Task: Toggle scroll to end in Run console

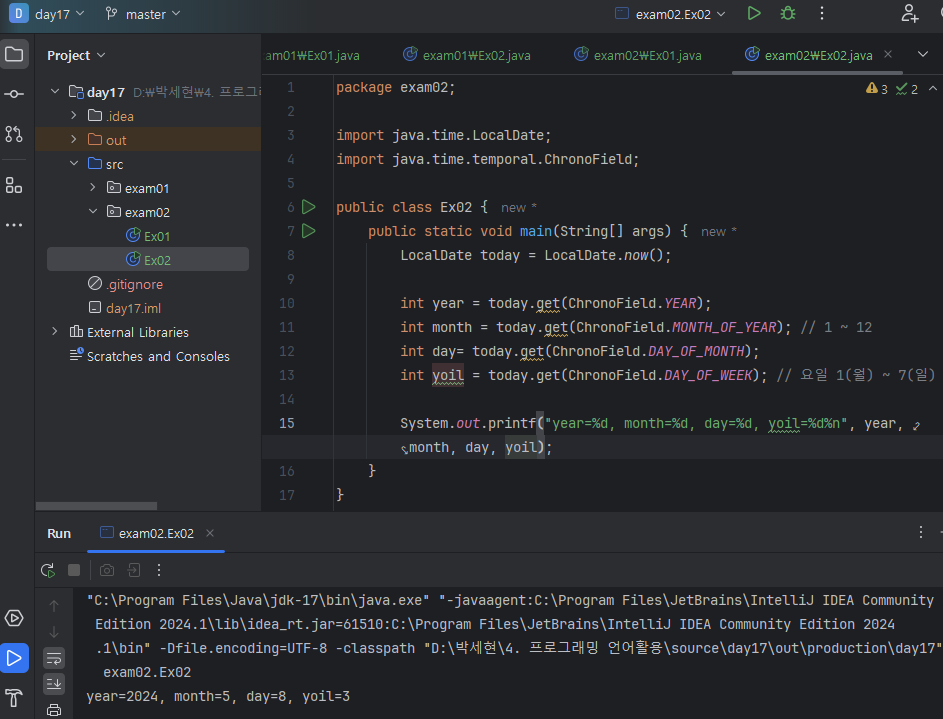Action: [x=54, y=684]
